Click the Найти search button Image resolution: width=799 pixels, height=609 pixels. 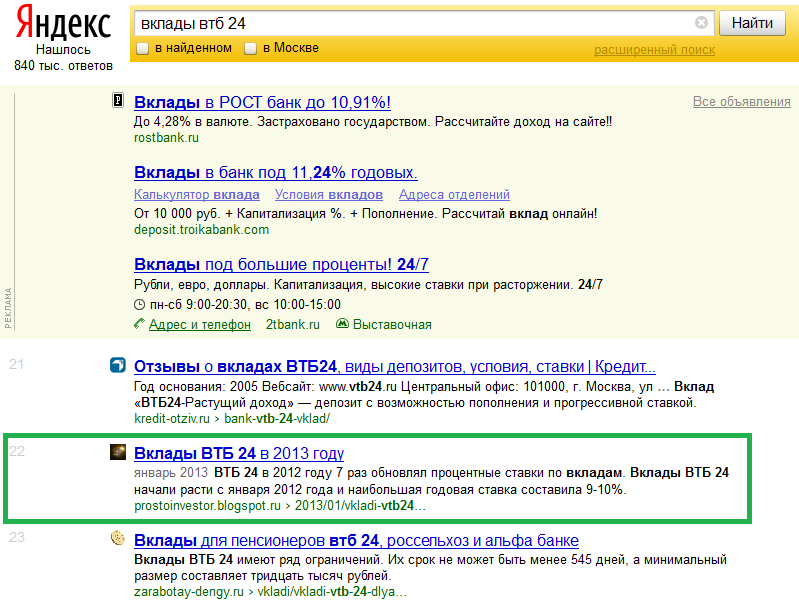752,23
